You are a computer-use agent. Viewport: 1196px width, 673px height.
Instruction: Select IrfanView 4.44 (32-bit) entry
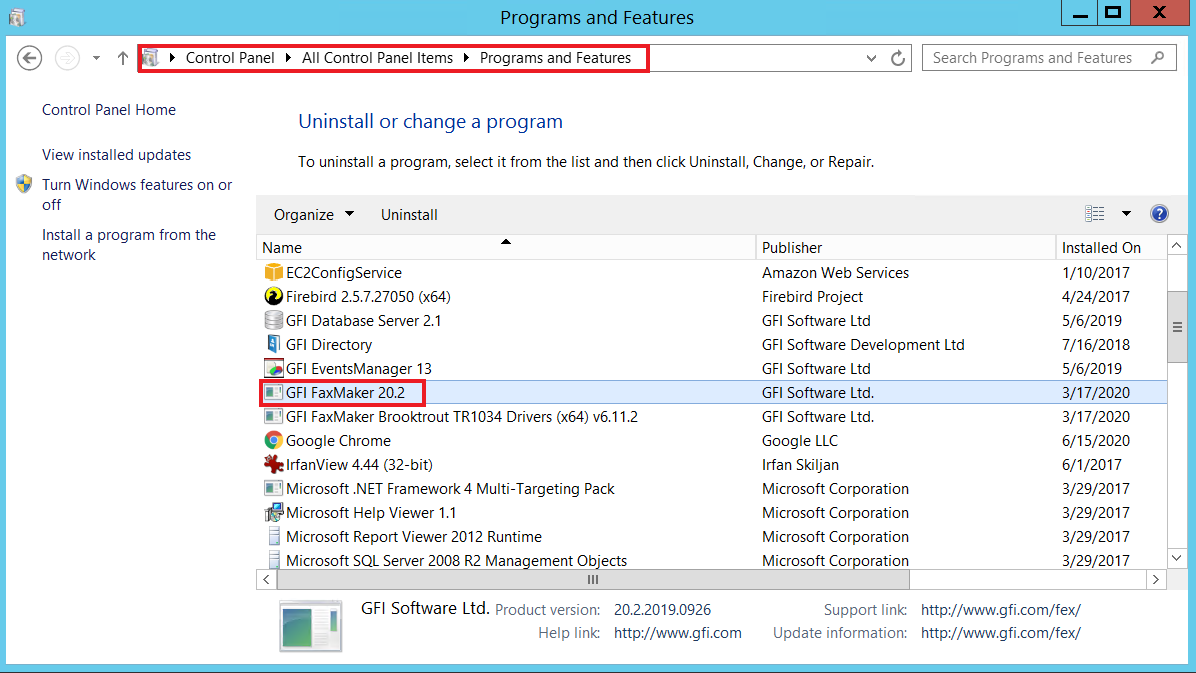point(359,464)
